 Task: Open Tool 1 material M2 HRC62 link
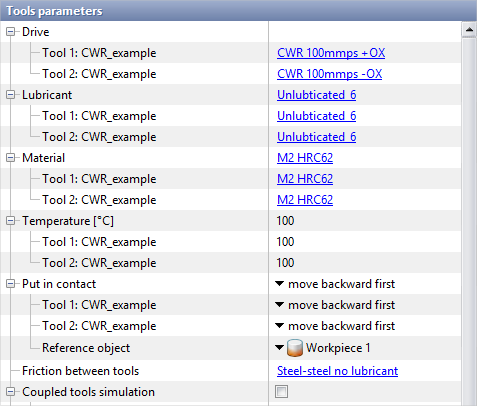click(x=305, y=179)
